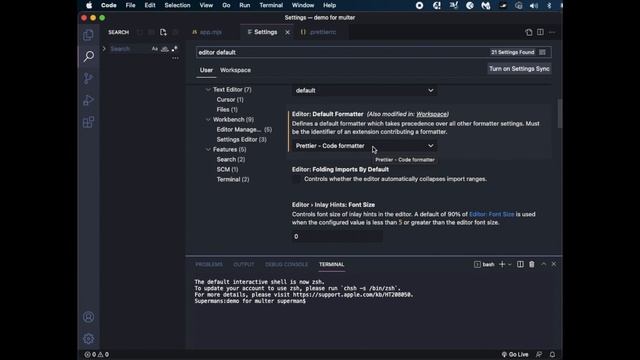The height and width of the screenshot is (360, 640).
Task: Open the Extensions view
Action: tap(88, 122)
